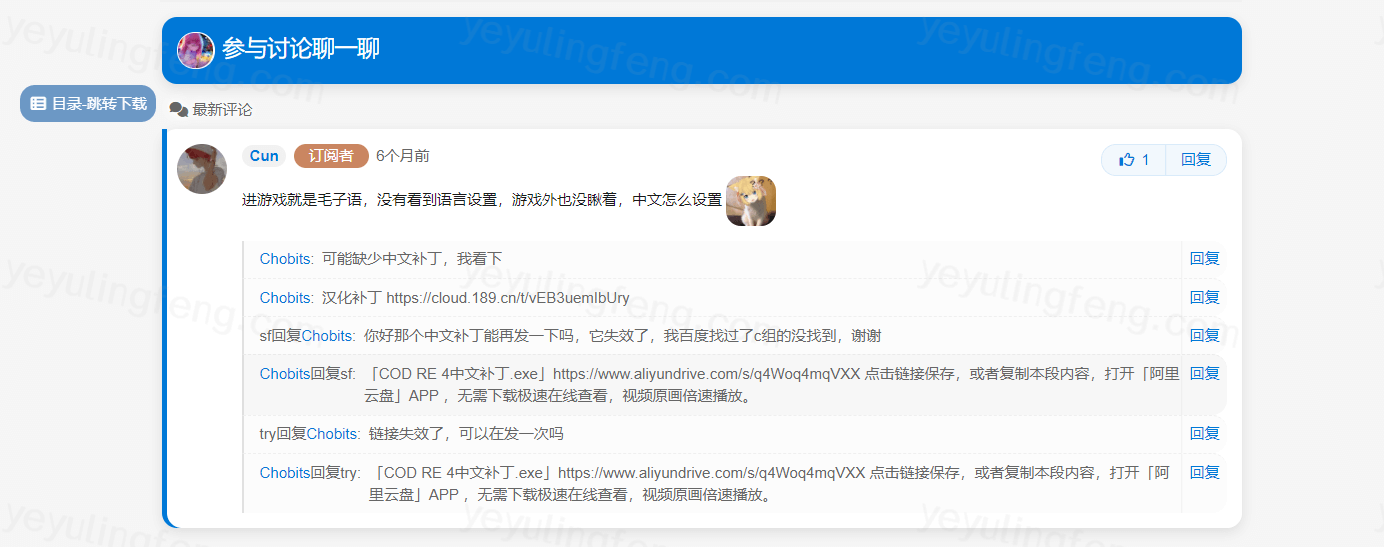The height and width of the screenshot is (547, 1384).
Task: Reply to Chobits回复try comment
Action: [1204, 473]
